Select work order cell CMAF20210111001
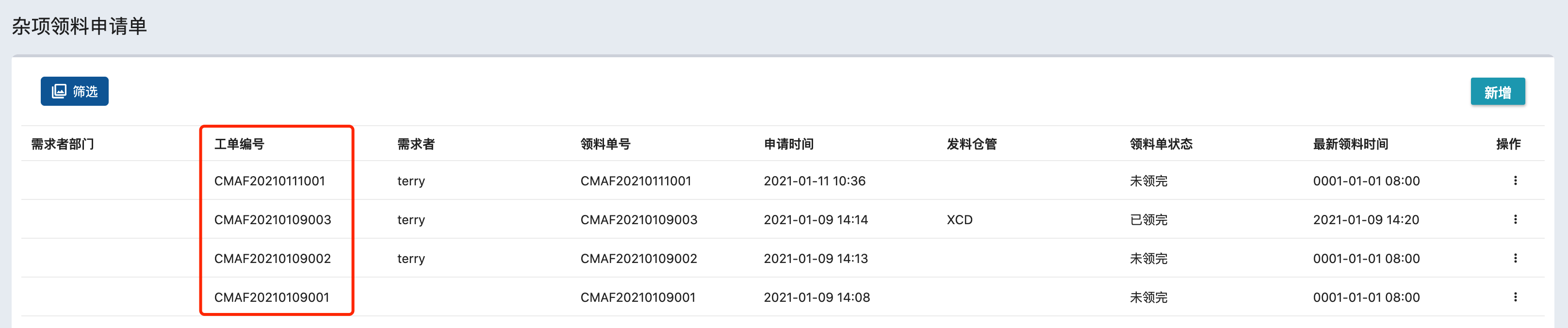Image resolution: width=1568 pixels, height=328 pixels. tap(270, 180)
